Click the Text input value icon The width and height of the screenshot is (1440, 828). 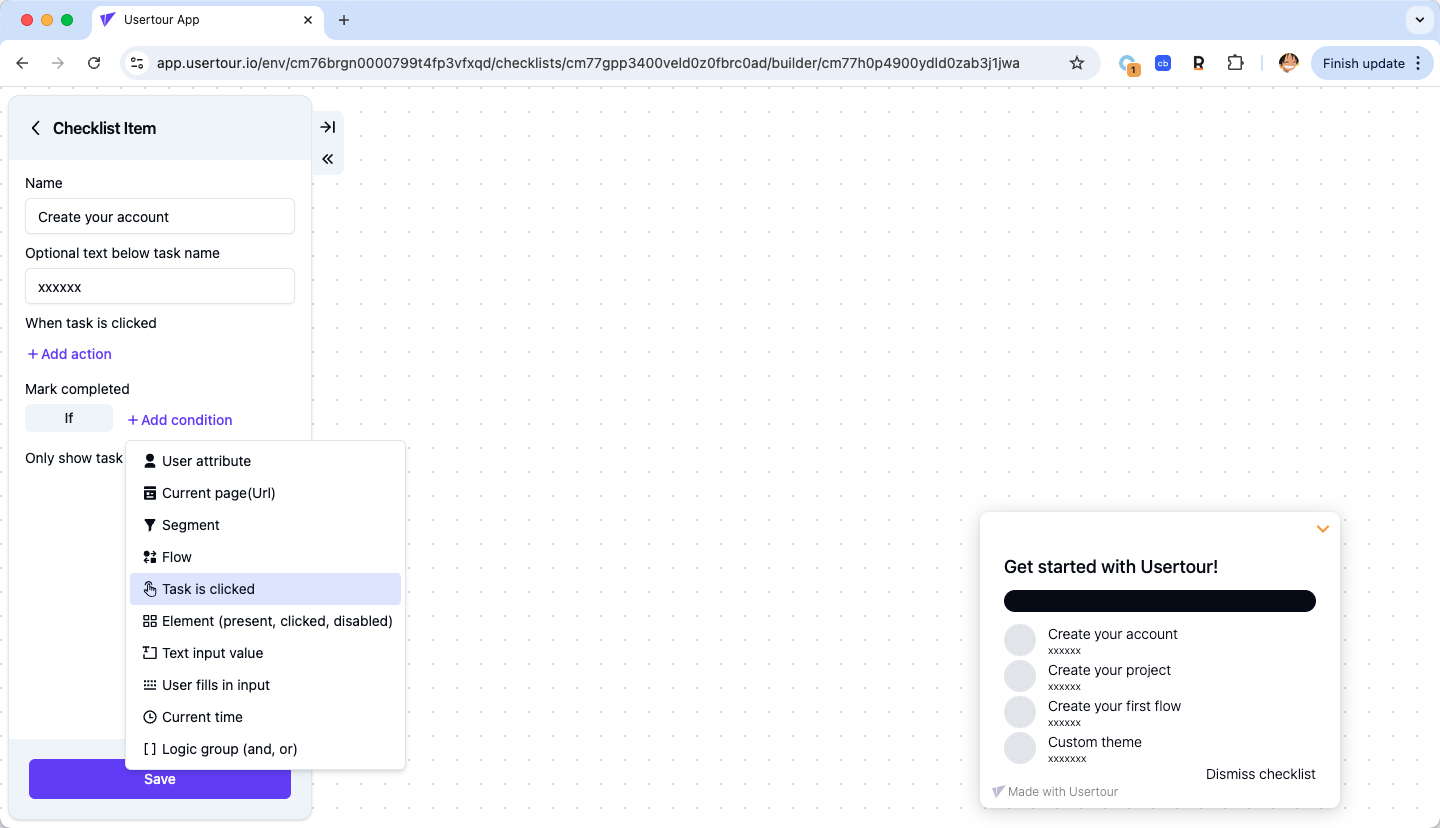coord(150,653)
